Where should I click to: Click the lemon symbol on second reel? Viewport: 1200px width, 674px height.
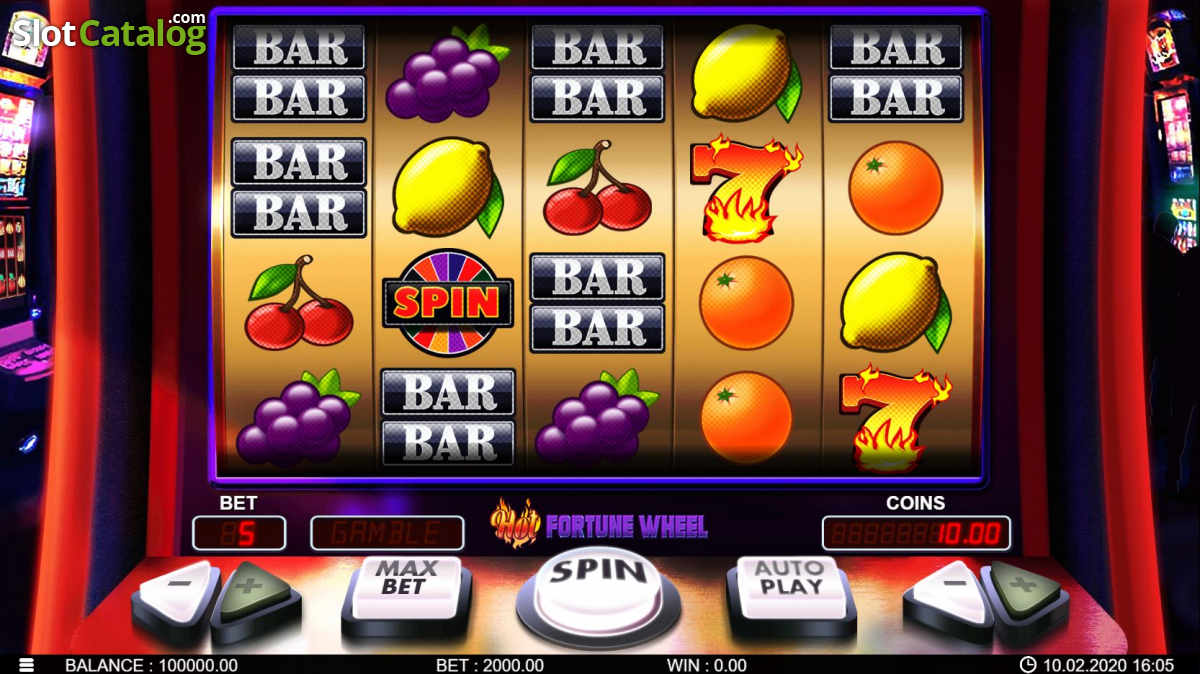point(448,187)
